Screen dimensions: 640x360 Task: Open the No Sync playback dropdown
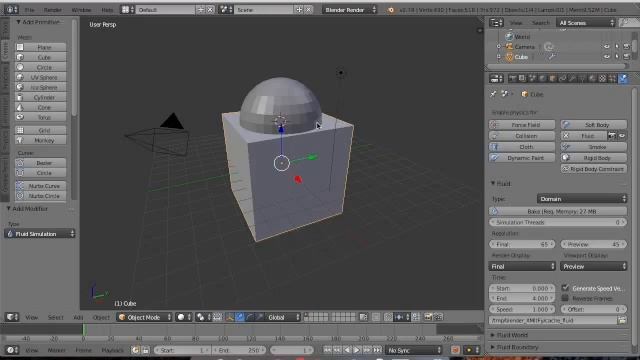pyautogui.click(x=414, y=350)
